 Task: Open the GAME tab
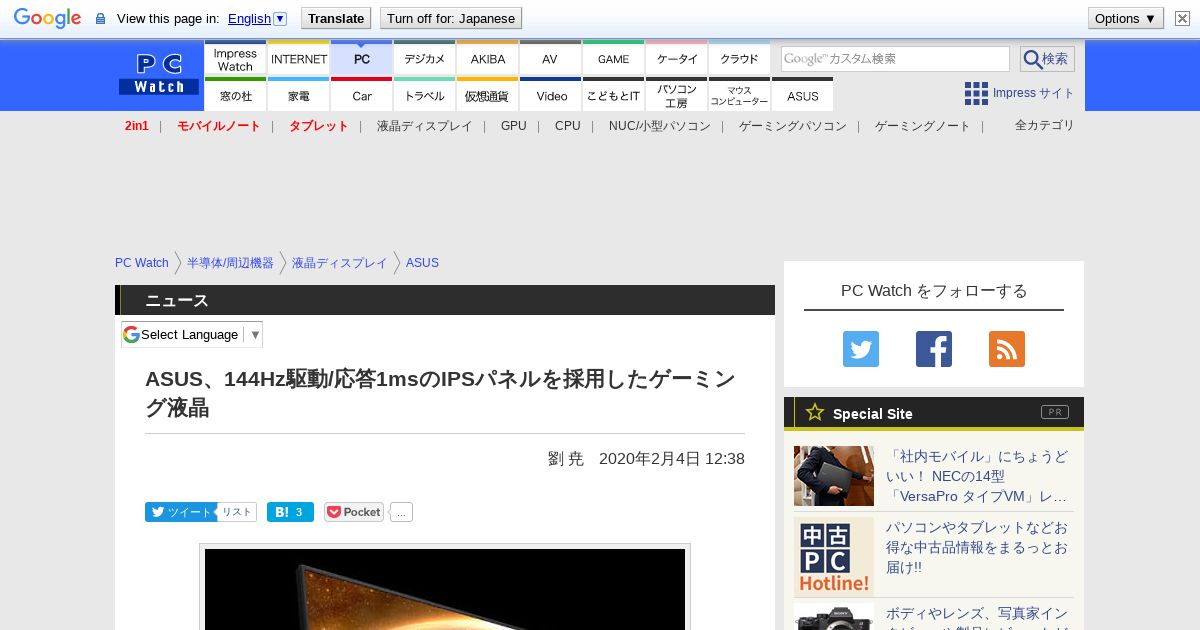(x=613, y=58)
